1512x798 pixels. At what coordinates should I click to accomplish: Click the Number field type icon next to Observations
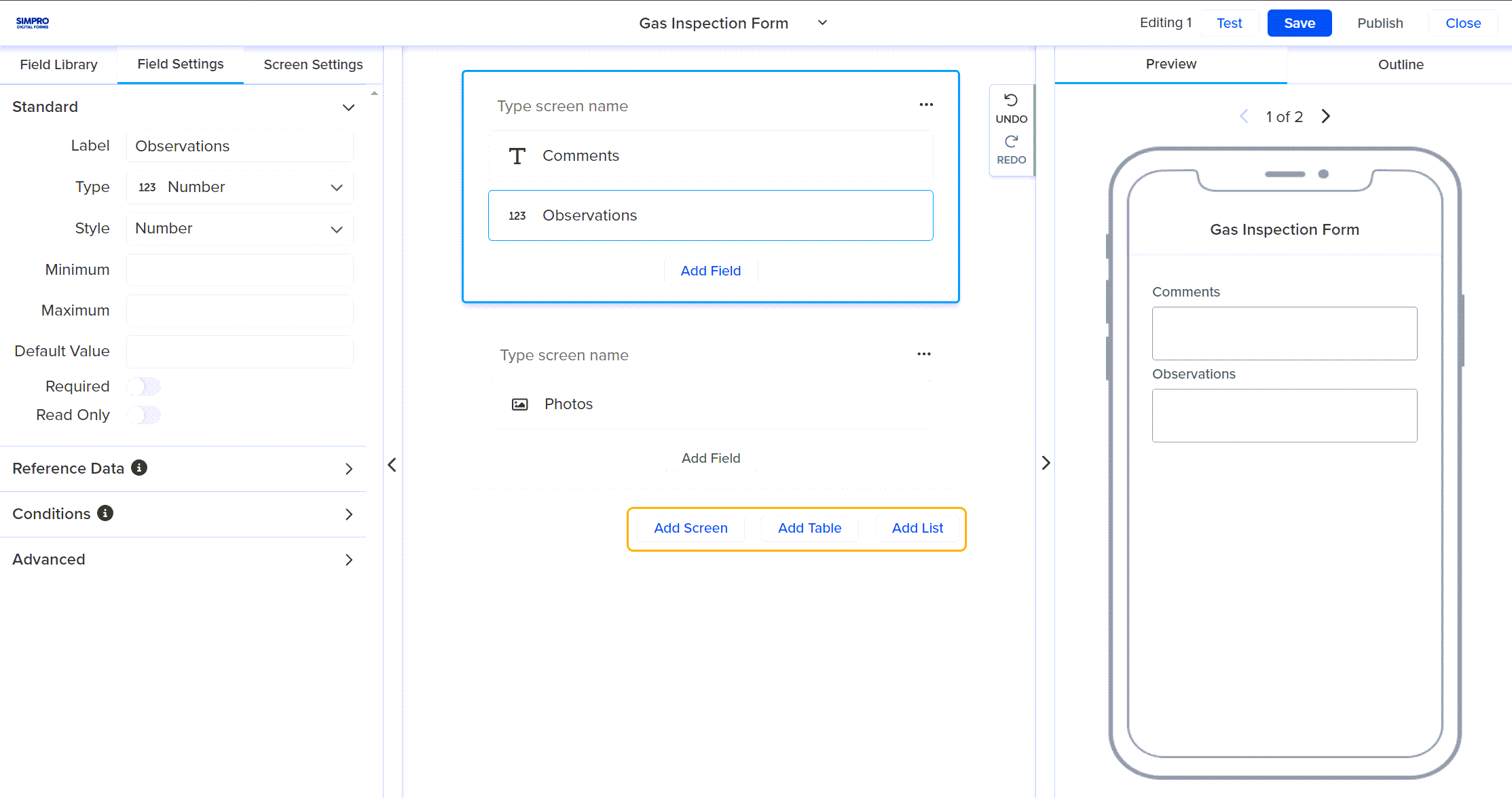tap(518, 215)
